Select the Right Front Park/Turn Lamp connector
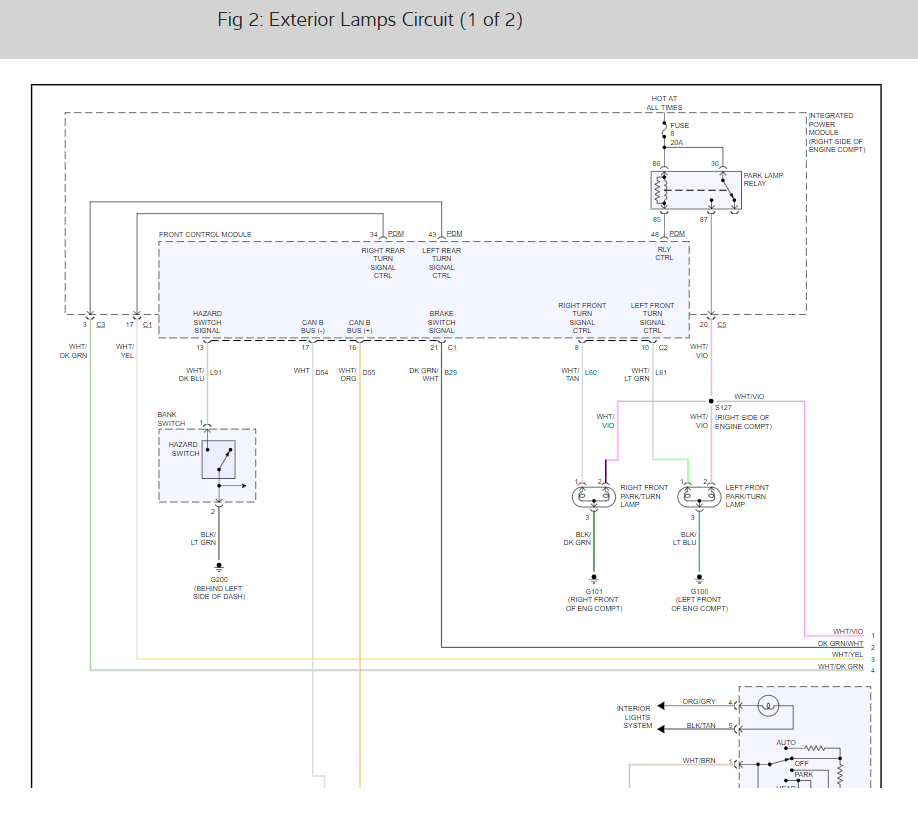The height and width of the screenshot is (818, 918). tap(594, 497)
